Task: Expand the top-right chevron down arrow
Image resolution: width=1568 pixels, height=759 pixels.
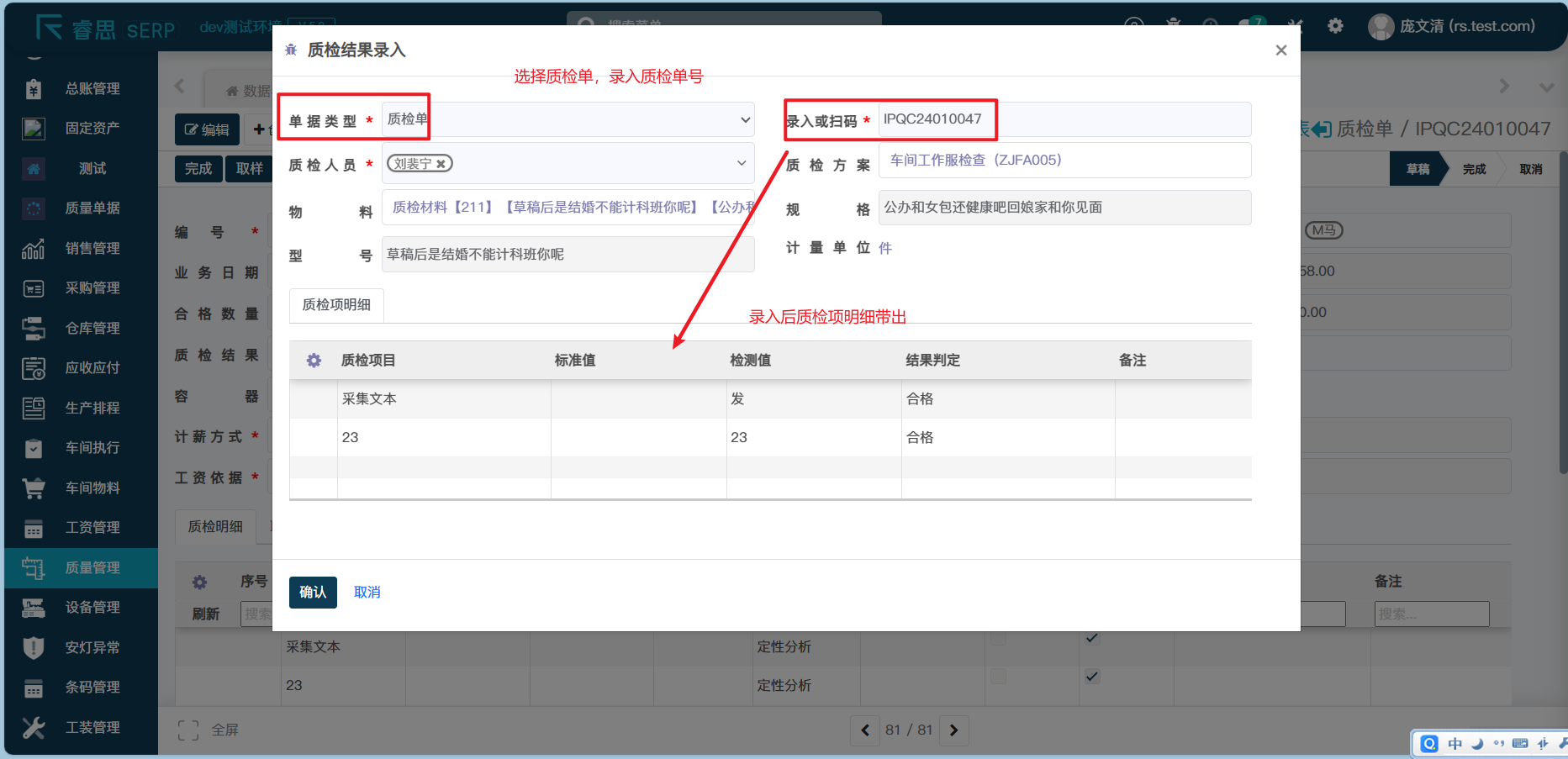Action: 1546,87
